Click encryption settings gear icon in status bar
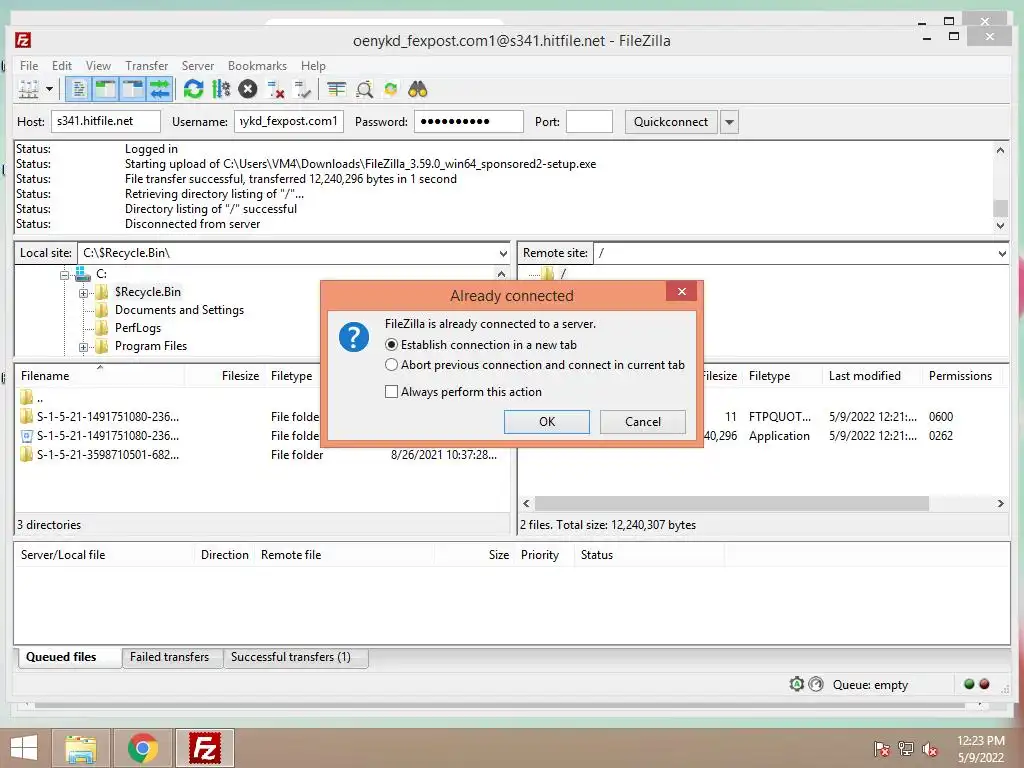The image size is (1024, 768). (x=796, y=684)
